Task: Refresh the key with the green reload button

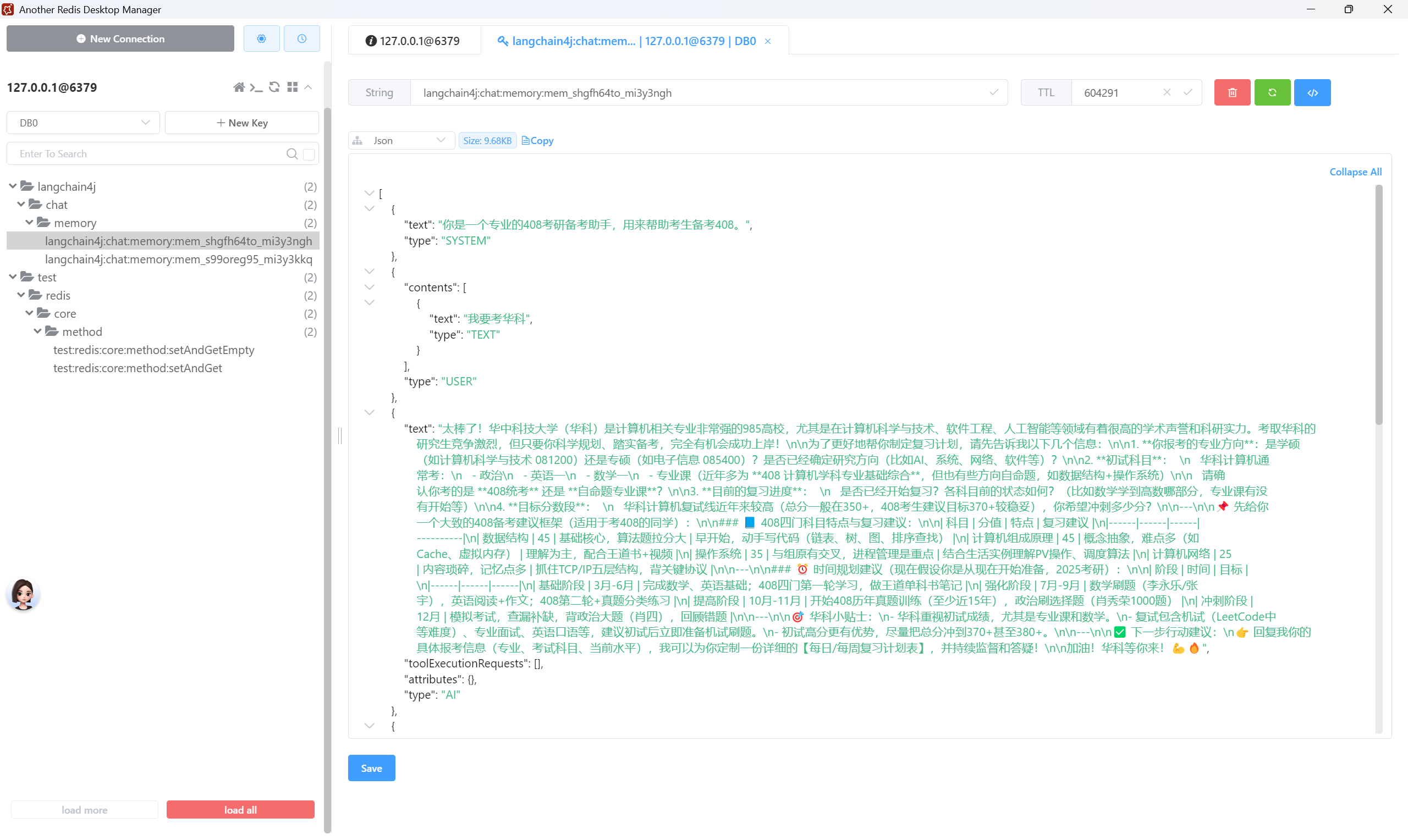Action: [1272, 92]
